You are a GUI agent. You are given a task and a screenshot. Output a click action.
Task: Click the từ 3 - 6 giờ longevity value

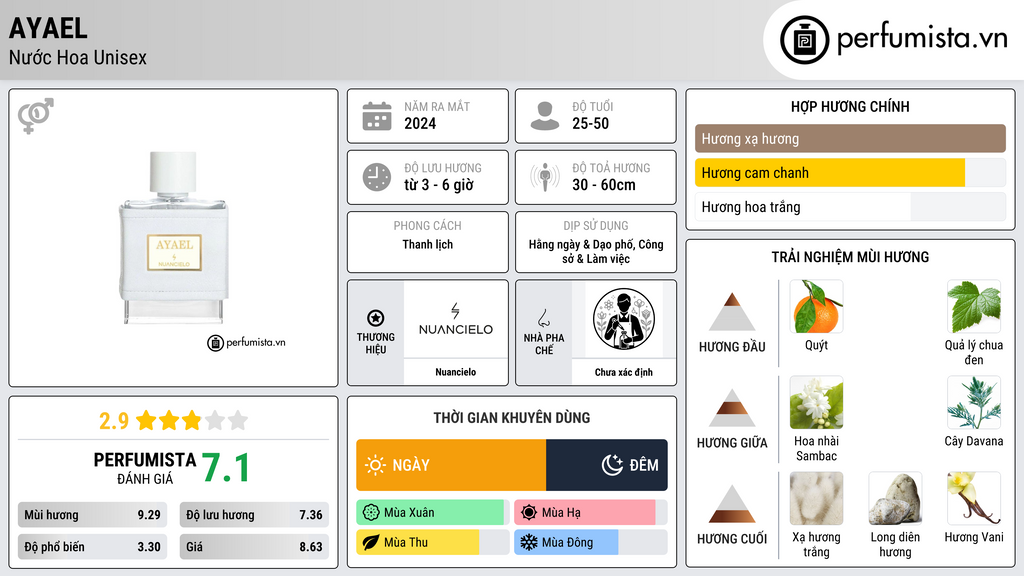[439, 185]
